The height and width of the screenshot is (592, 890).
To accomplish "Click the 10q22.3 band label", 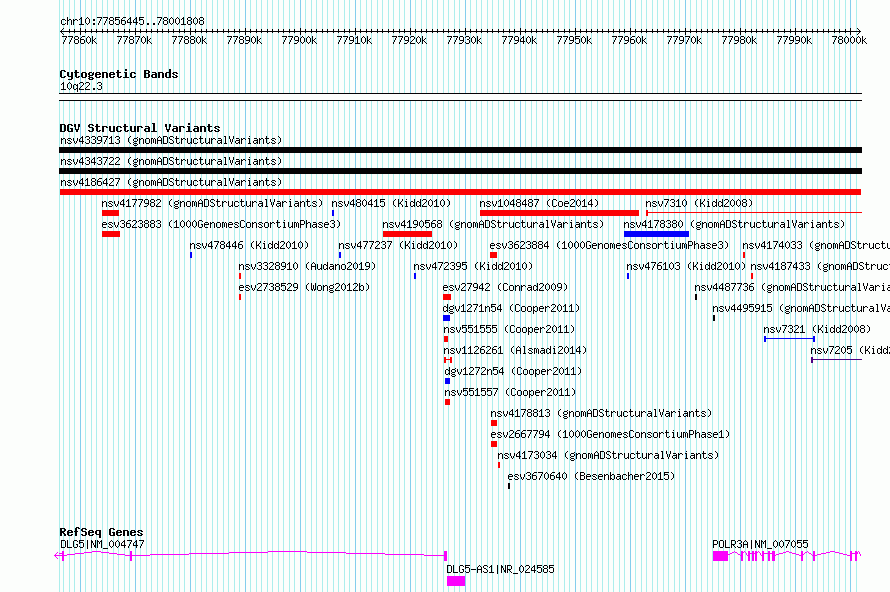I will 81,86.
